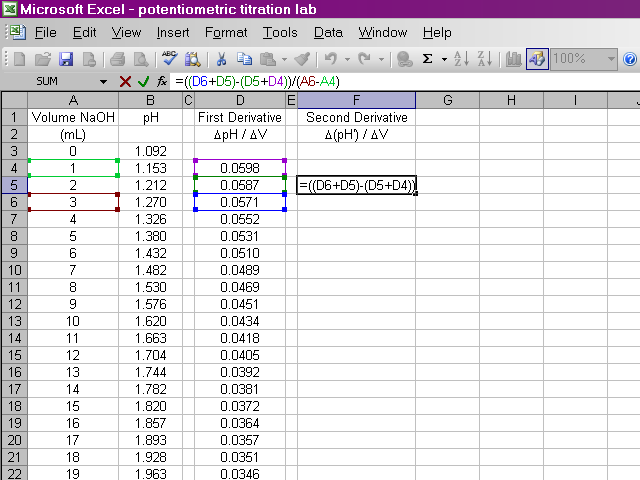Expand the Redo history dropdown arrow
640x480 pixels.
click(x=381, y=60)
